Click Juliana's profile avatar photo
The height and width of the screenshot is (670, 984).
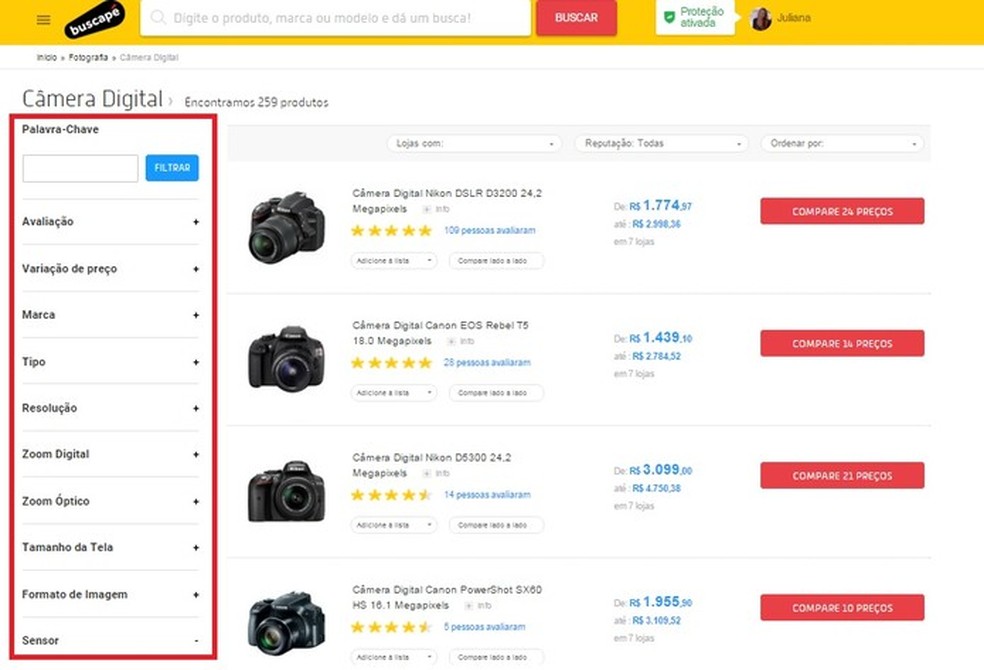pos(759,17)
